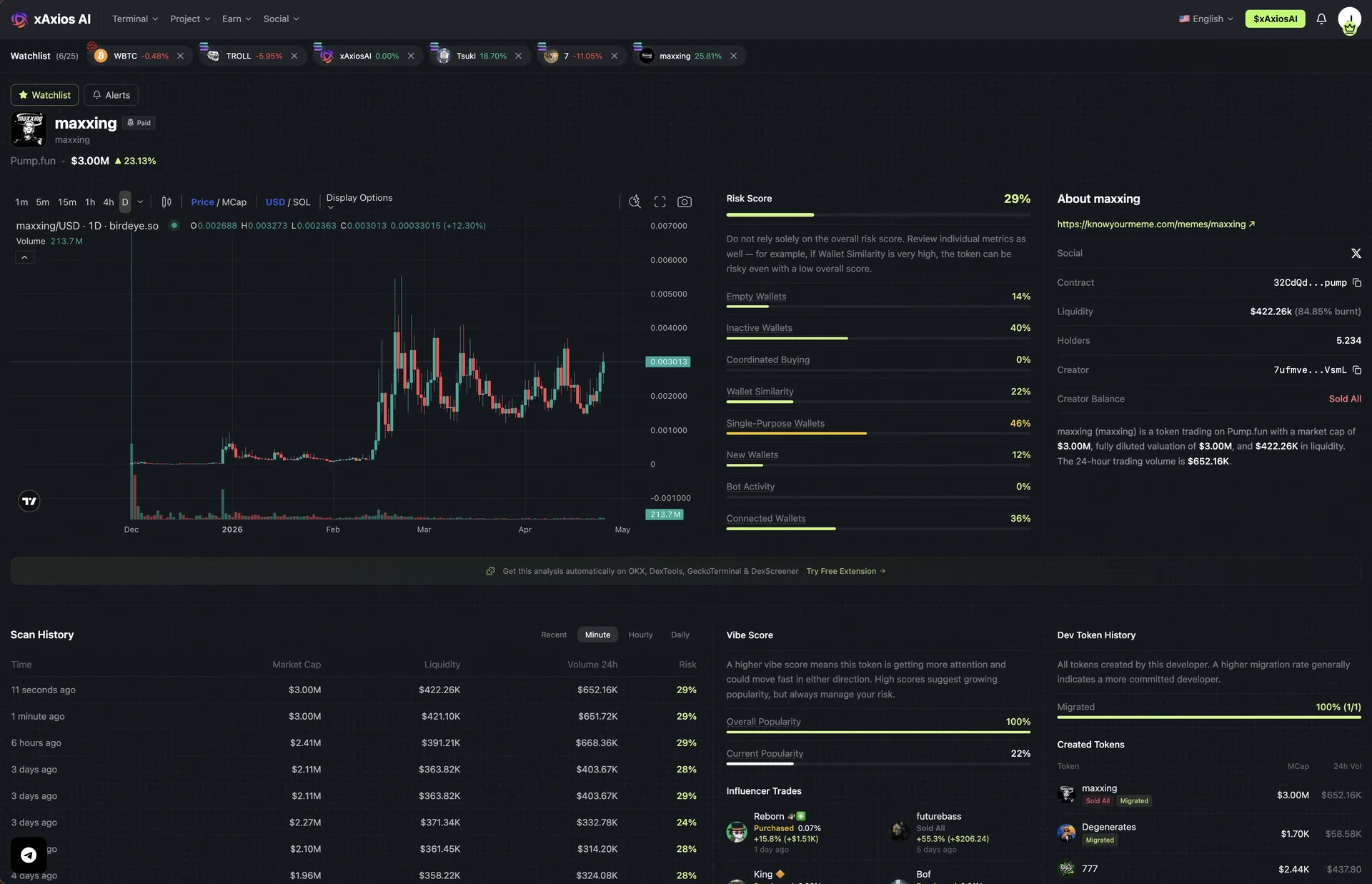Click the Coordinated Buying metric label

768,360
